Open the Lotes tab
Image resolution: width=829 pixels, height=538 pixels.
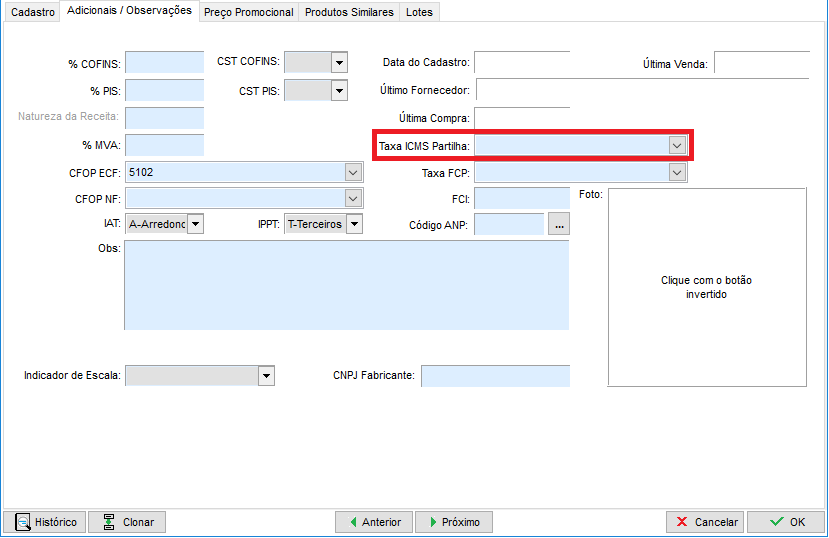(419, 12)
